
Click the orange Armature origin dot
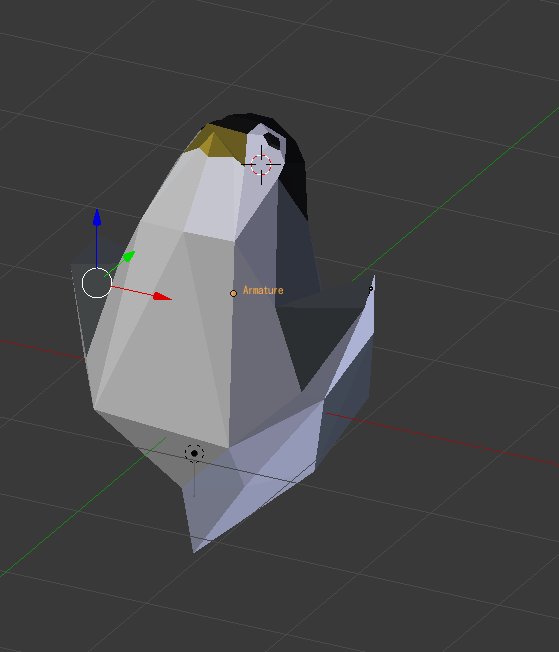point(233,294)
